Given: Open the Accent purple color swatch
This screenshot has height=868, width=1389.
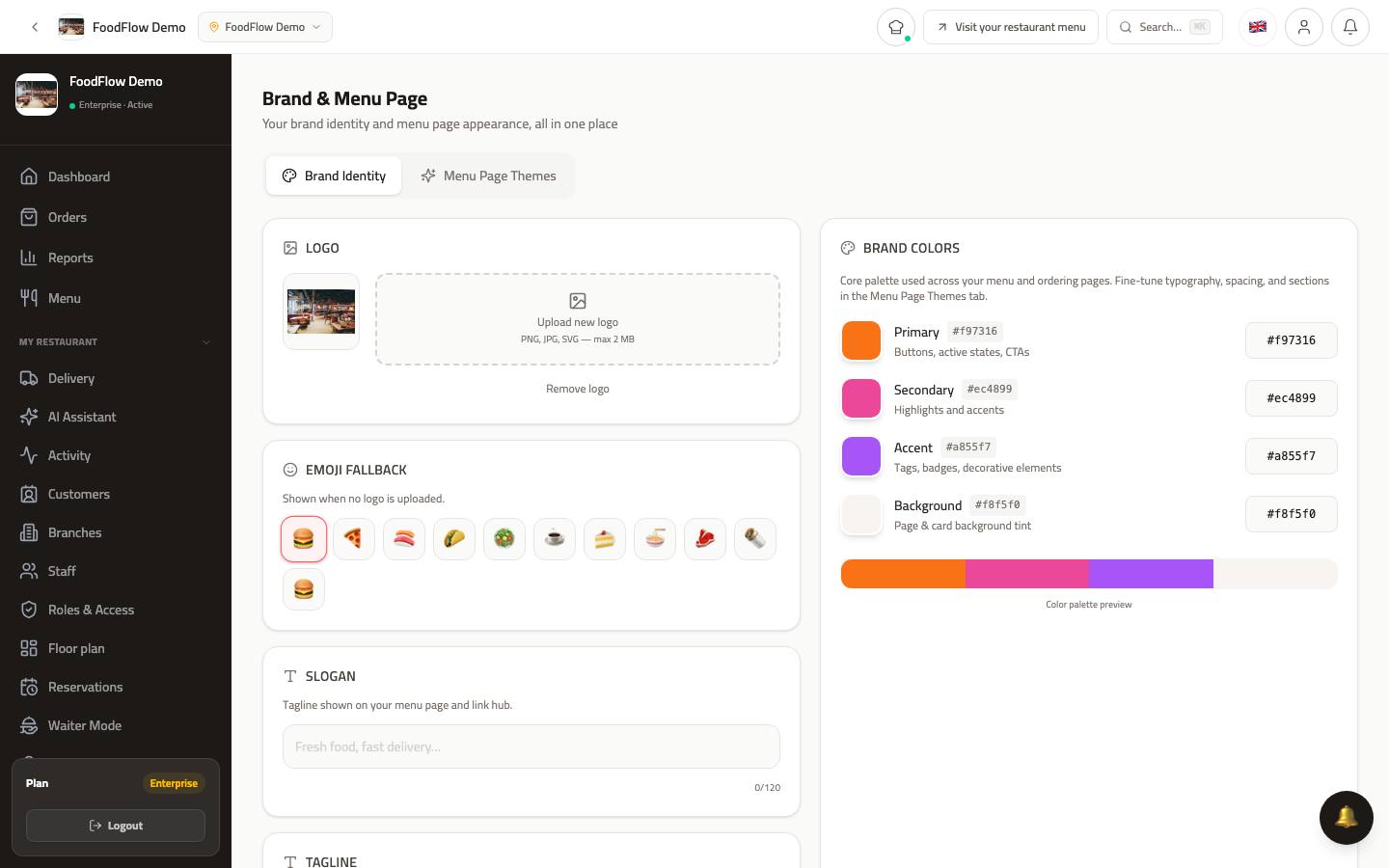Looking at the screenshot, I should (861, 456).
